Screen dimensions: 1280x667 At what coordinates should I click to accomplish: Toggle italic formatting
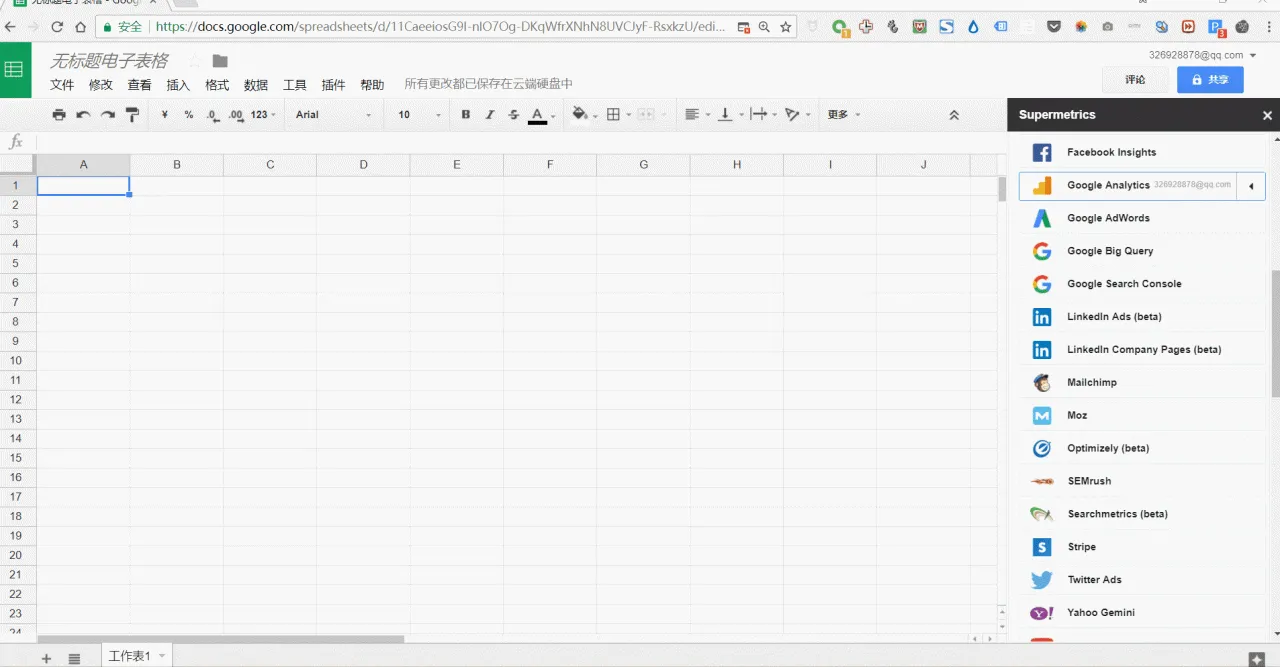(x=490, y=115)
